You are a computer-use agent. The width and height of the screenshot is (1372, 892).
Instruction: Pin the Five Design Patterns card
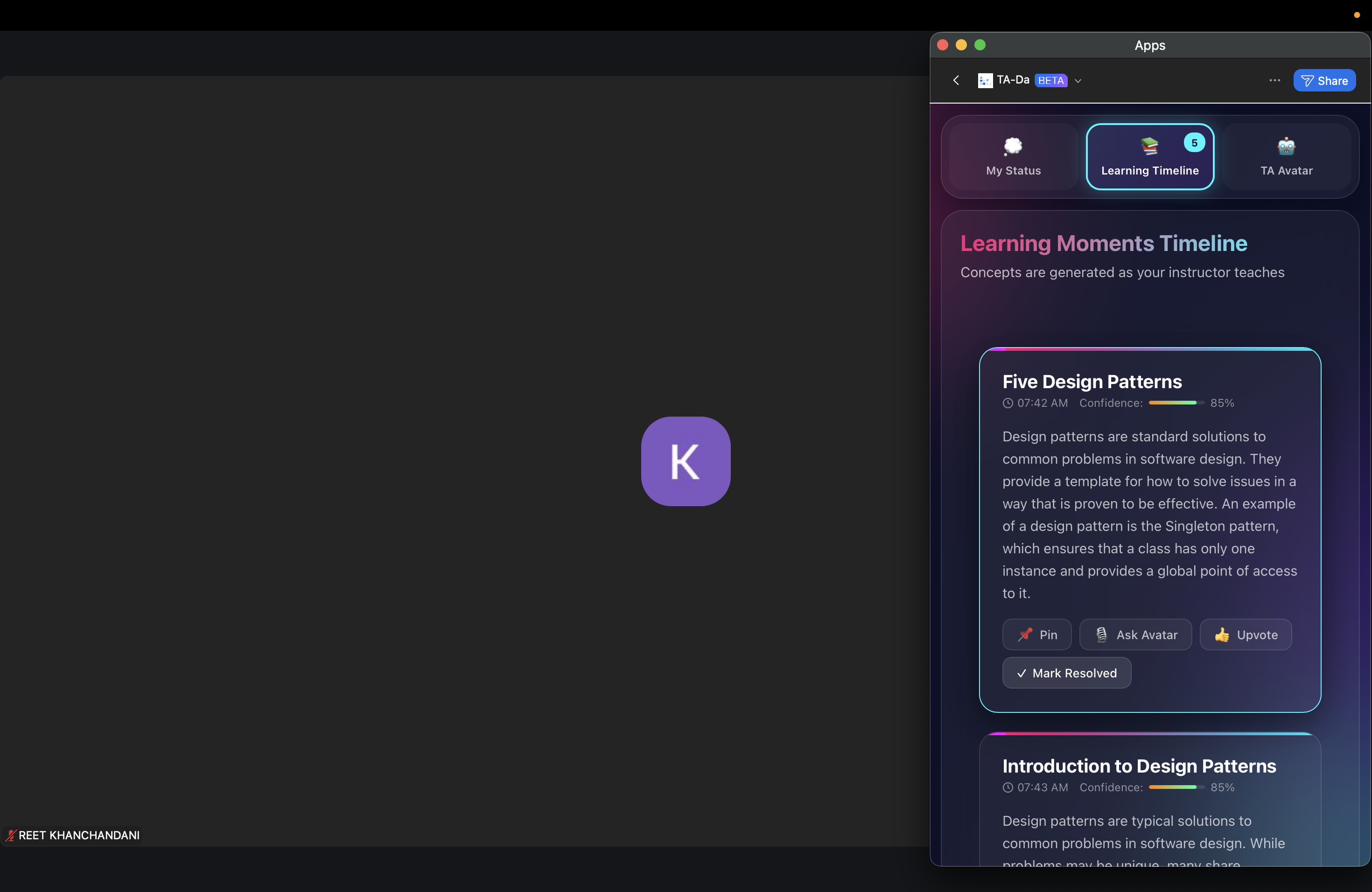click(x=1036, y=634)
